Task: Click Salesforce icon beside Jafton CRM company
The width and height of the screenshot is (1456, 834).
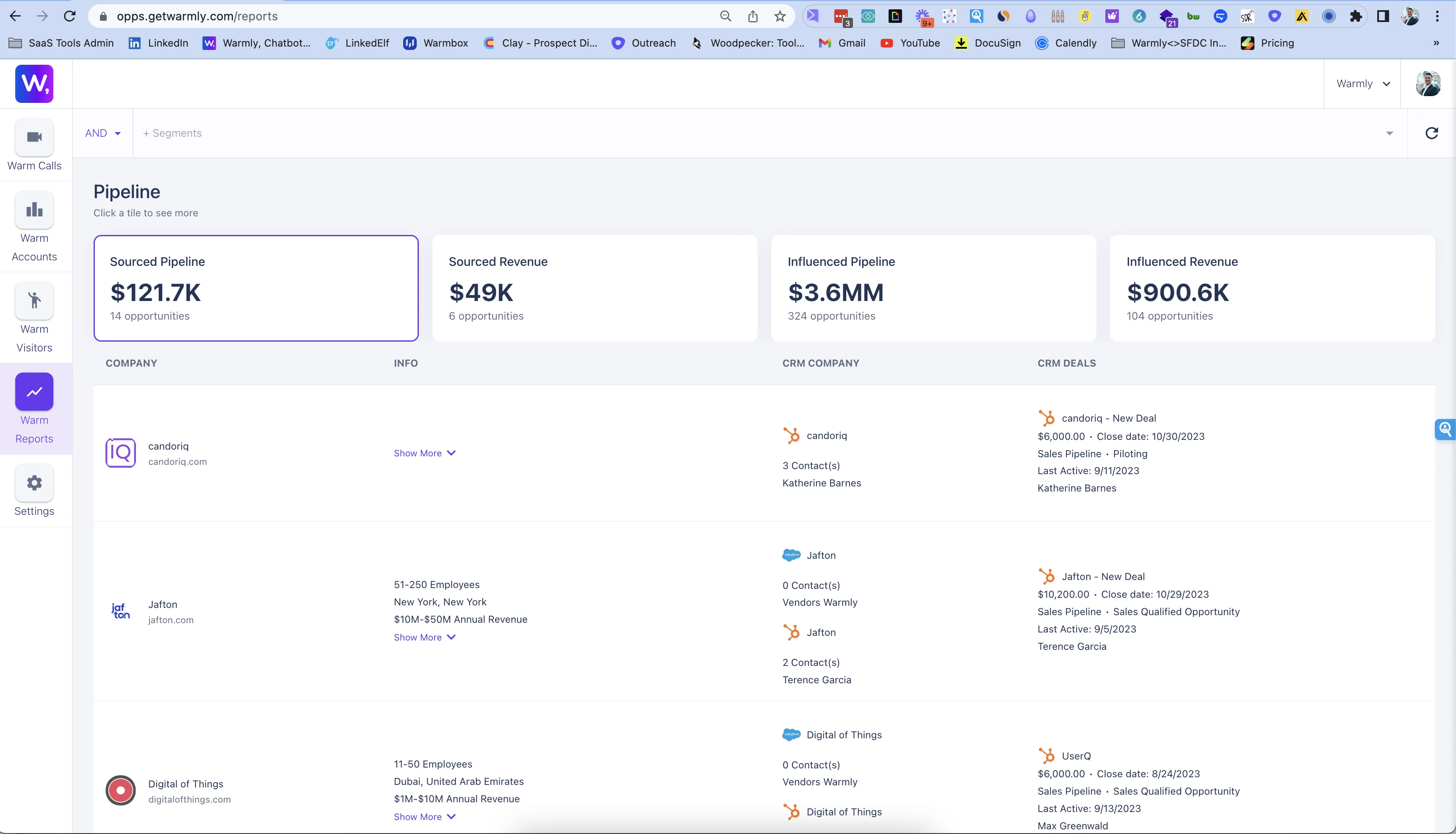Action: [x=792, y=555]
